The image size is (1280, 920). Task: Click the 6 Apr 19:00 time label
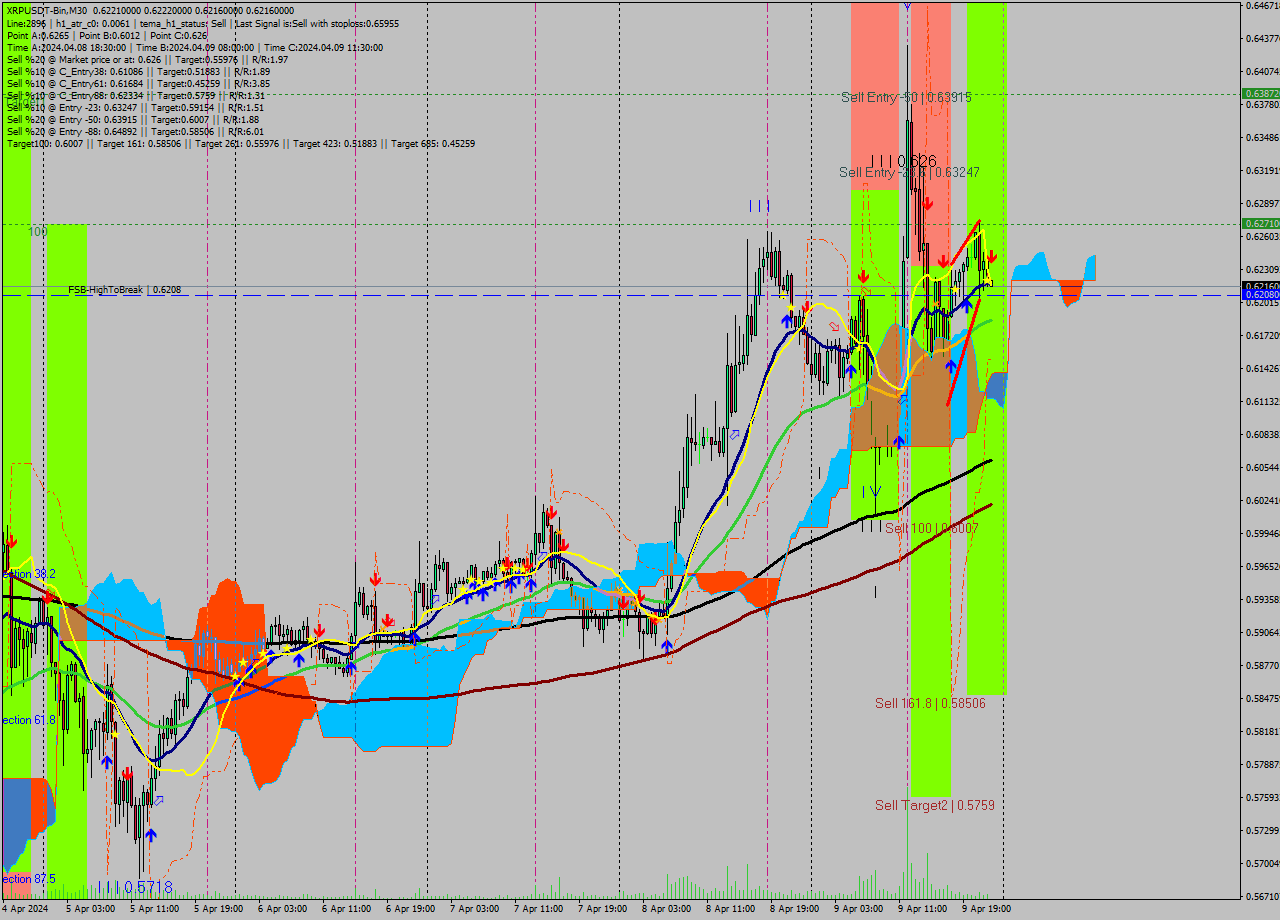(410, 909)
